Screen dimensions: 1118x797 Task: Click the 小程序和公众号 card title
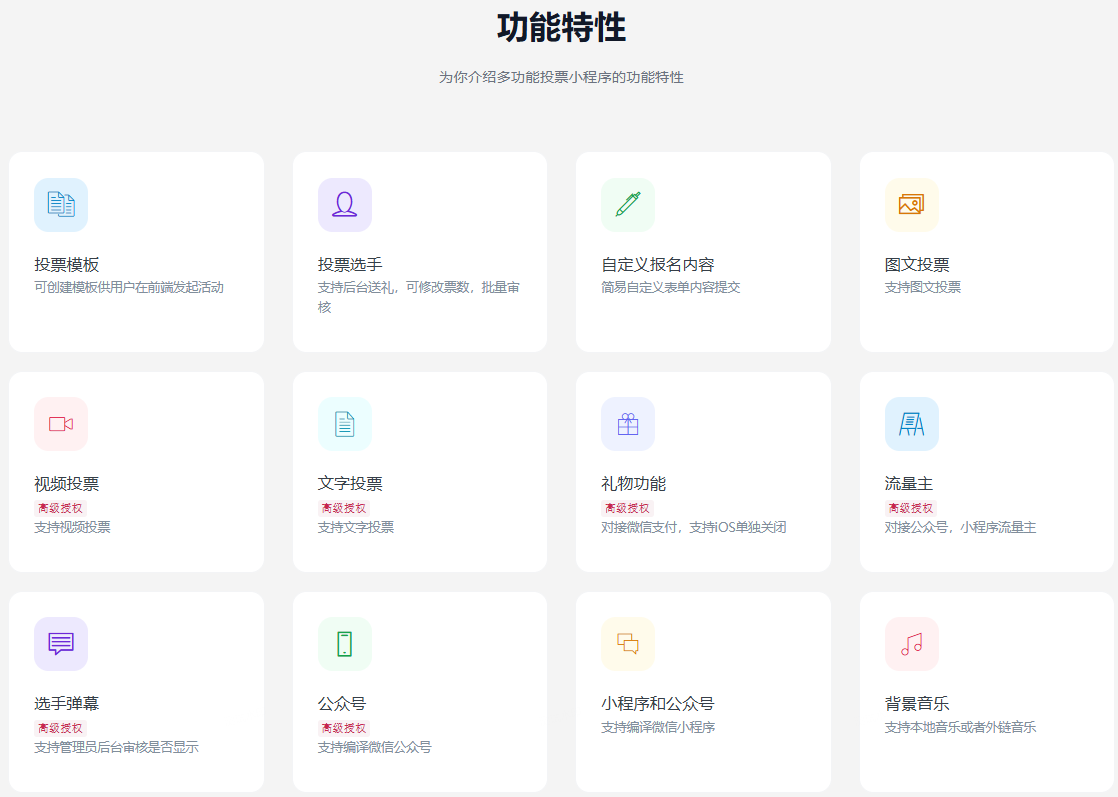point(658,704)
